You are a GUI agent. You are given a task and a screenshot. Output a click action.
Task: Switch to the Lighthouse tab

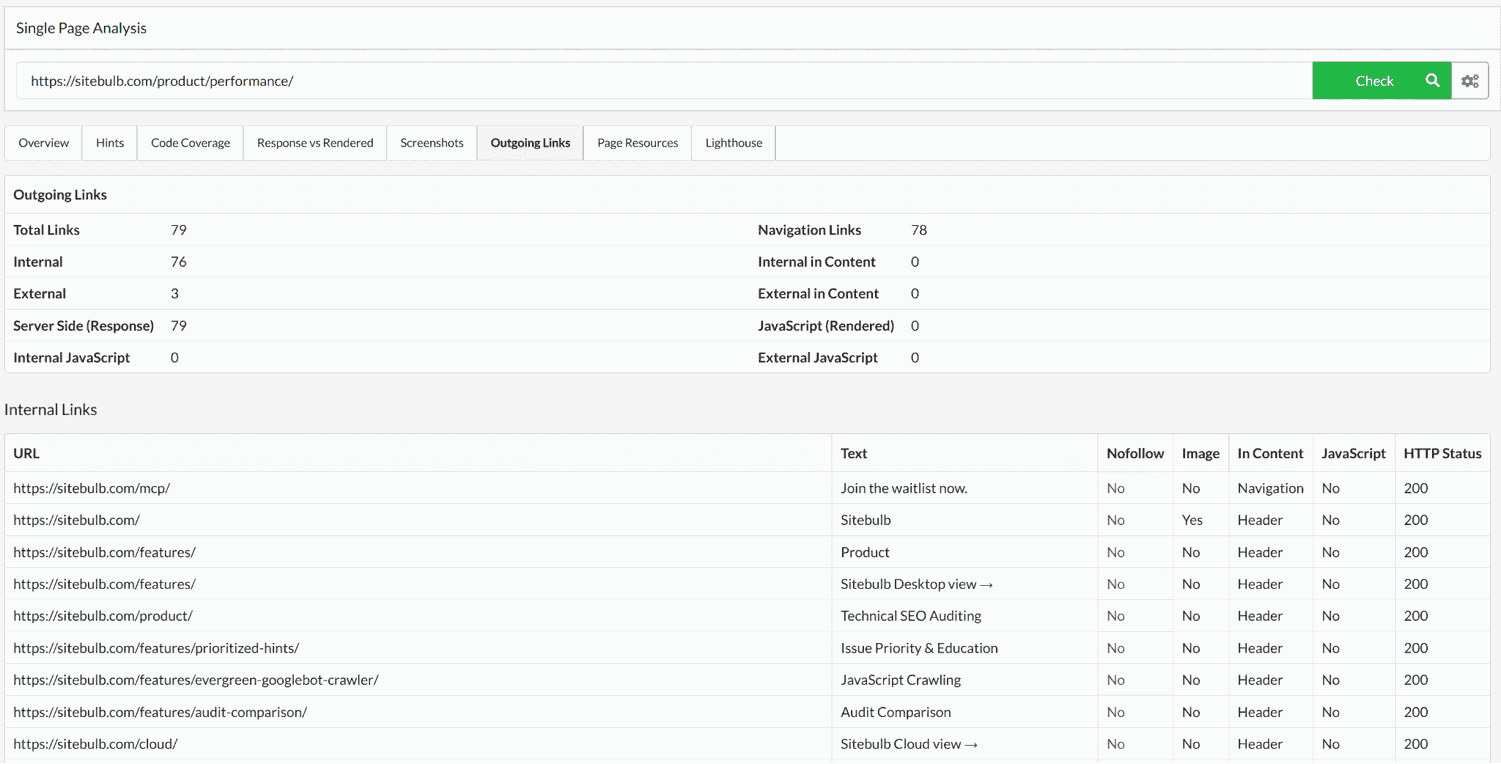[734, 143]
